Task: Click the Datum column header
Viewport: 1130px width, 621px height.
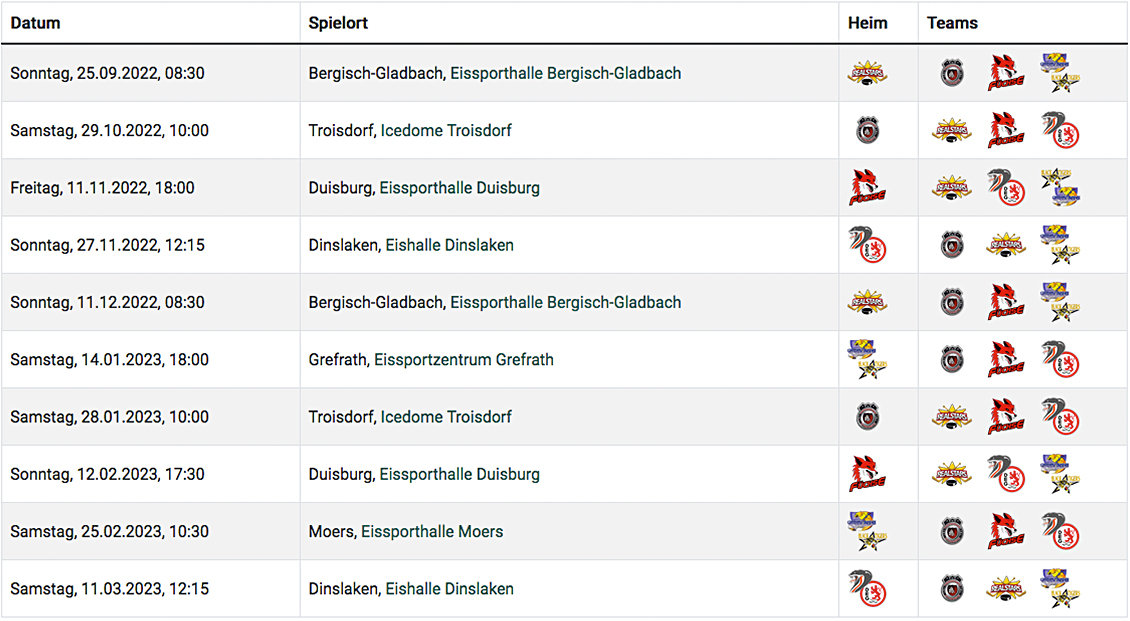Action: coord(35,23)
